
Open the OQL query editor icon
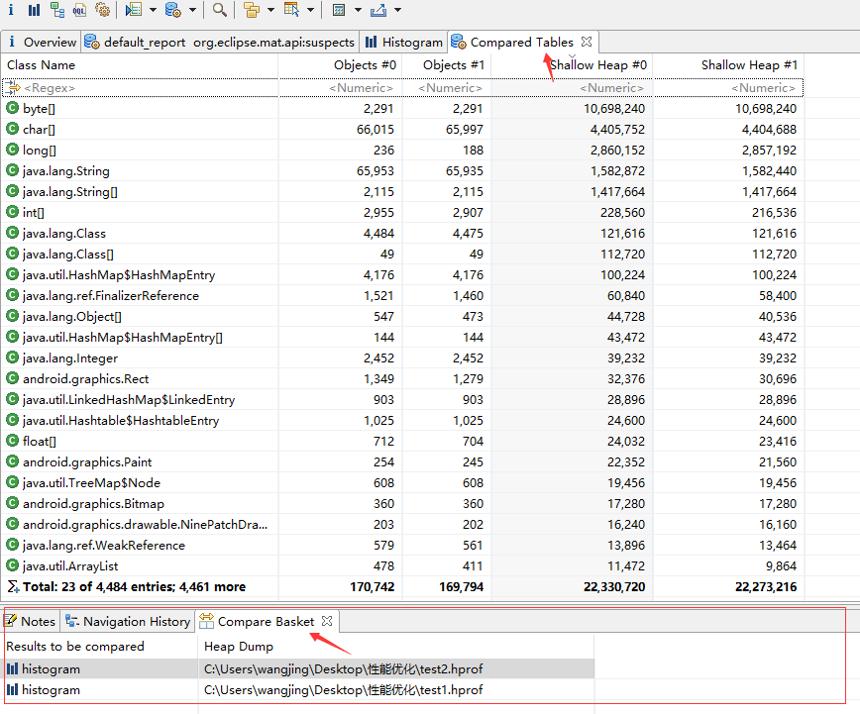click(x=80, y=9)
